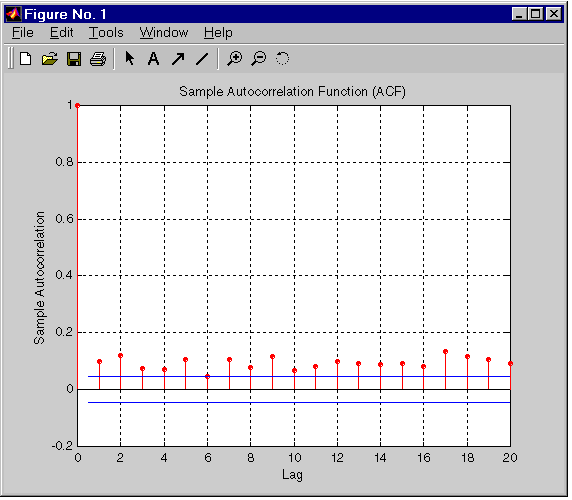This screenshot has width=572, height=500.
Task: Open a file with the folder icon
Action: pos(50,58)
